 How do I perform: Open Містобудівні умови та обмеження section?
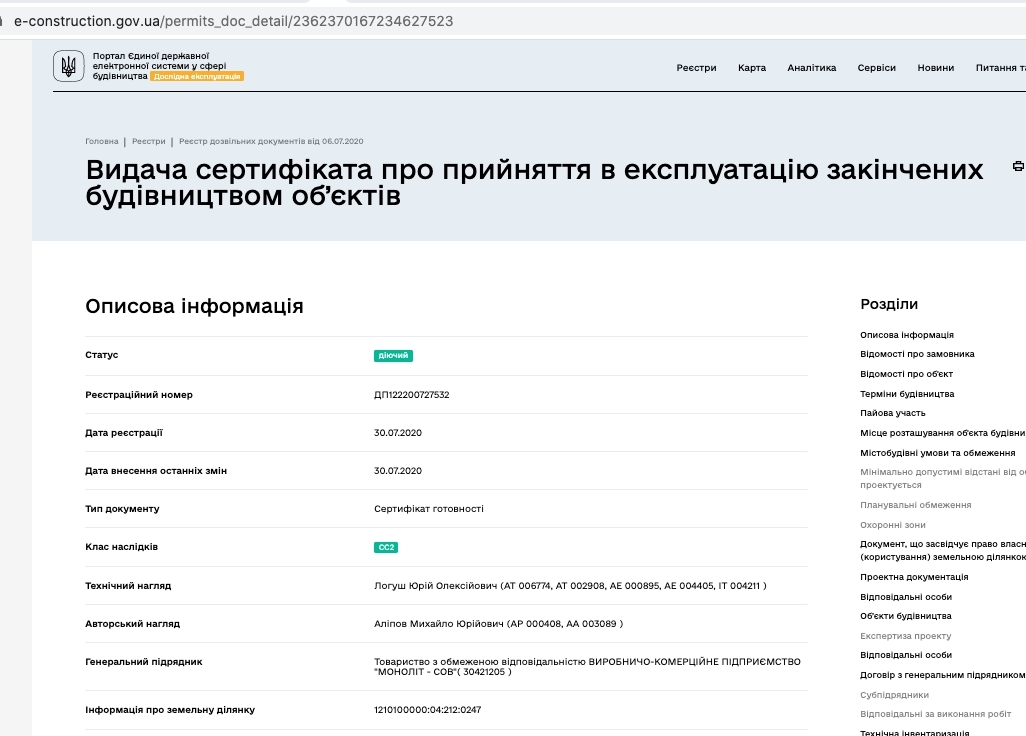[937, 453]
